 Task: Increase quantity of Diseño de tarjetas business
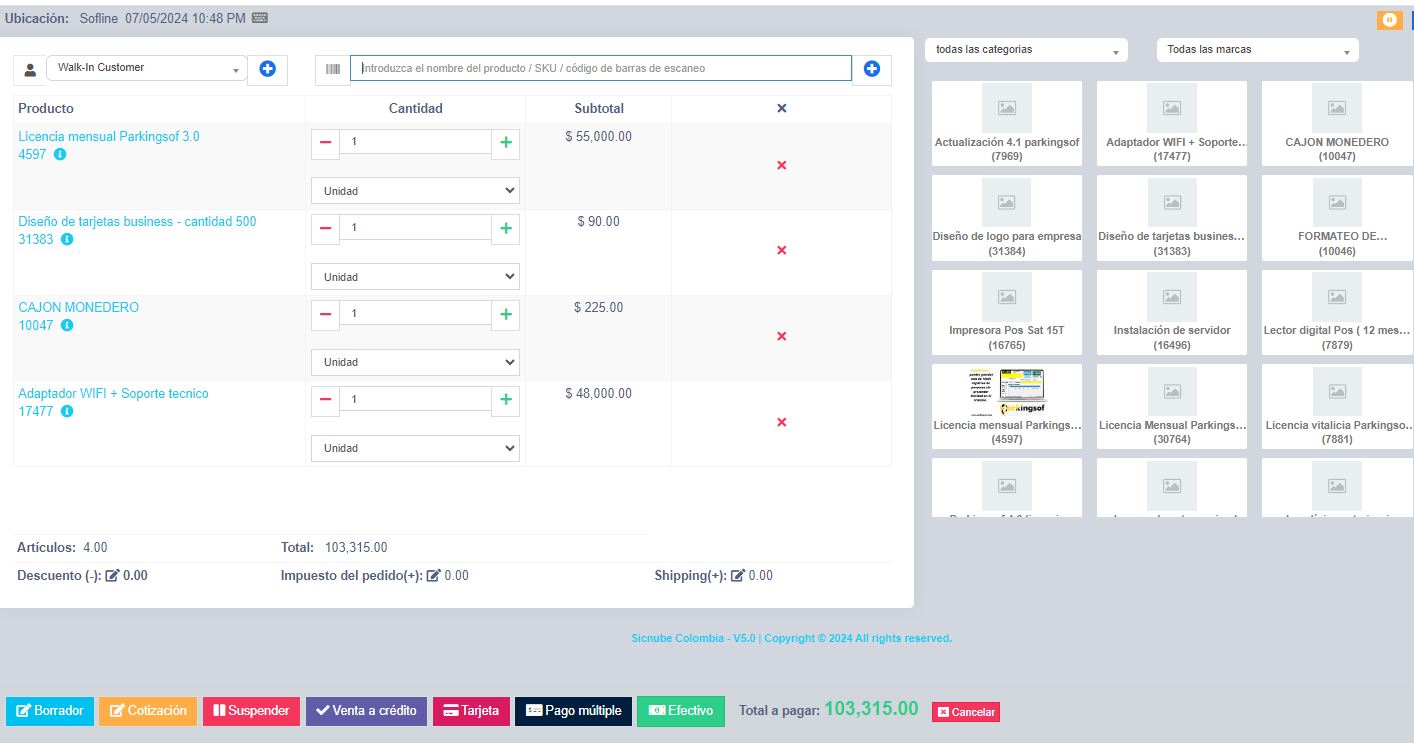pyautogui.click(x=506, y=228)
